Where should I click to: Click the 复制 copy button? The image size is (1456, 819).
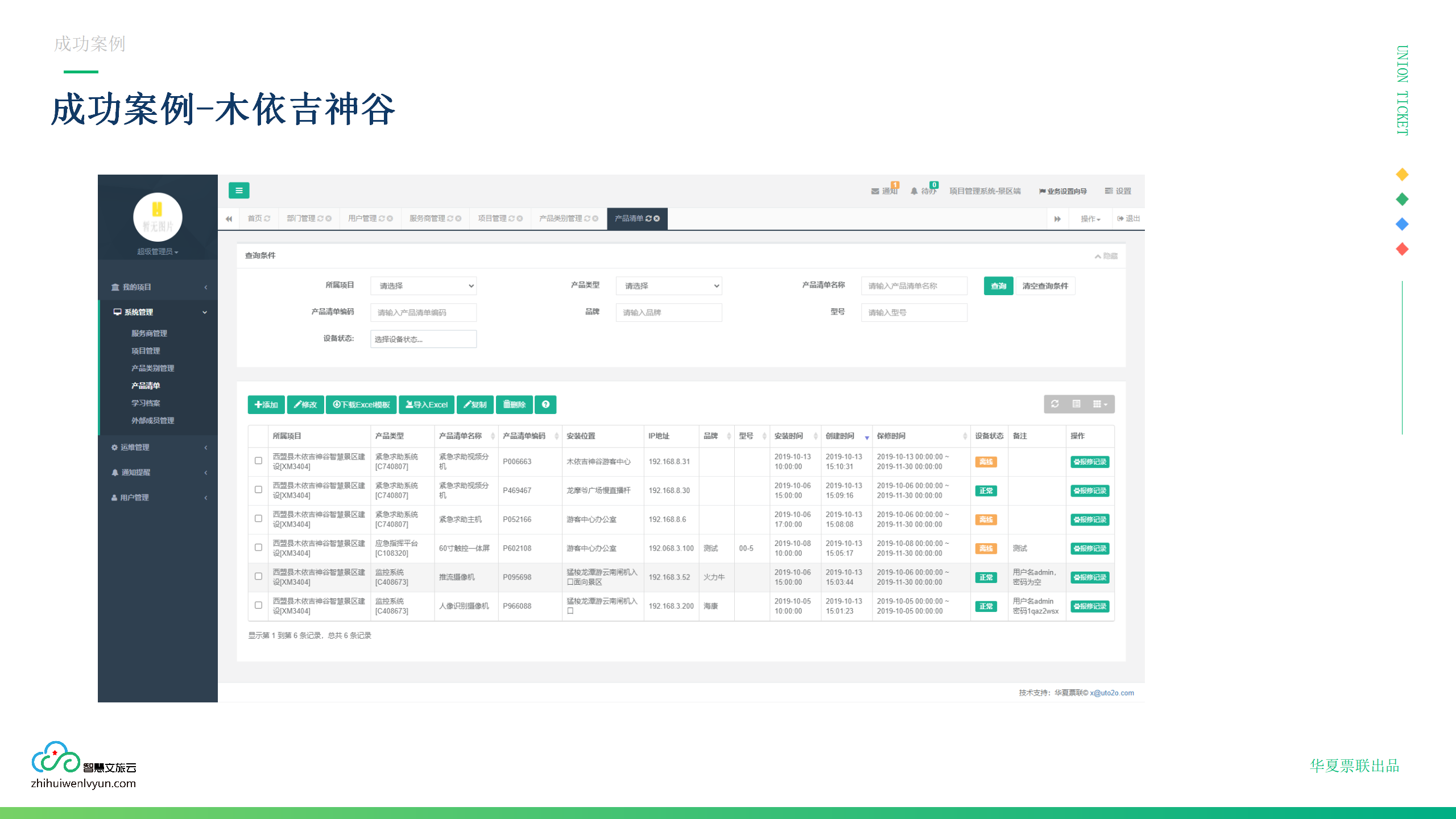(475, 404)
